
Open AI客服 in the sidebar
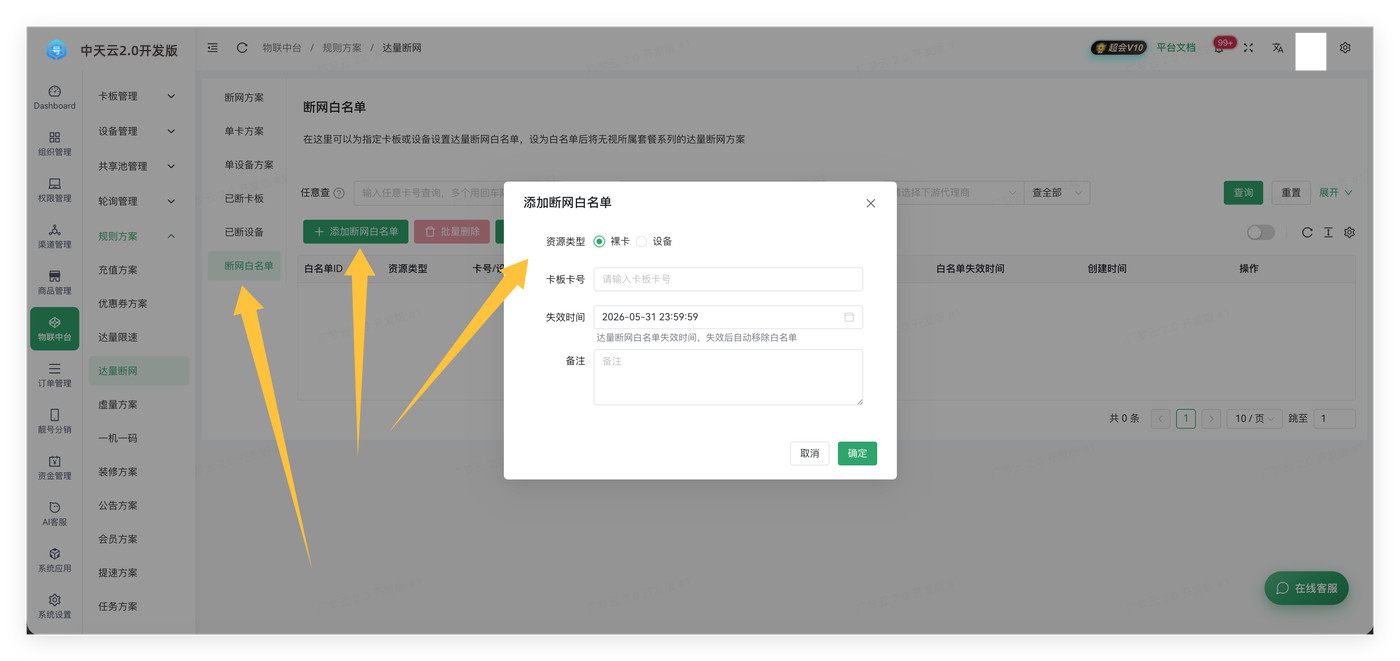[x=54, y=514]
